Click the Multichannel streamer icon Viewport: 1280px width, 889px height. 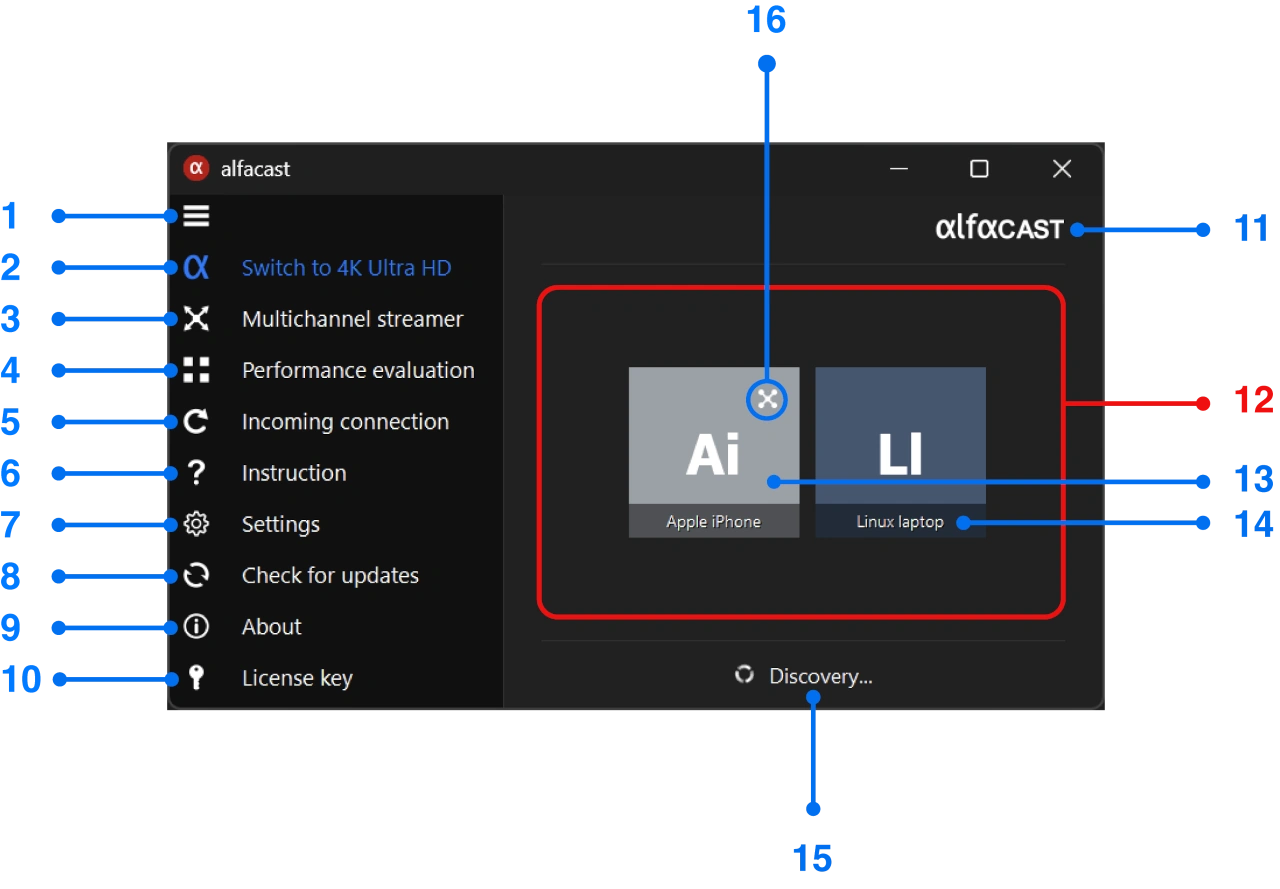tap(196, 318)
